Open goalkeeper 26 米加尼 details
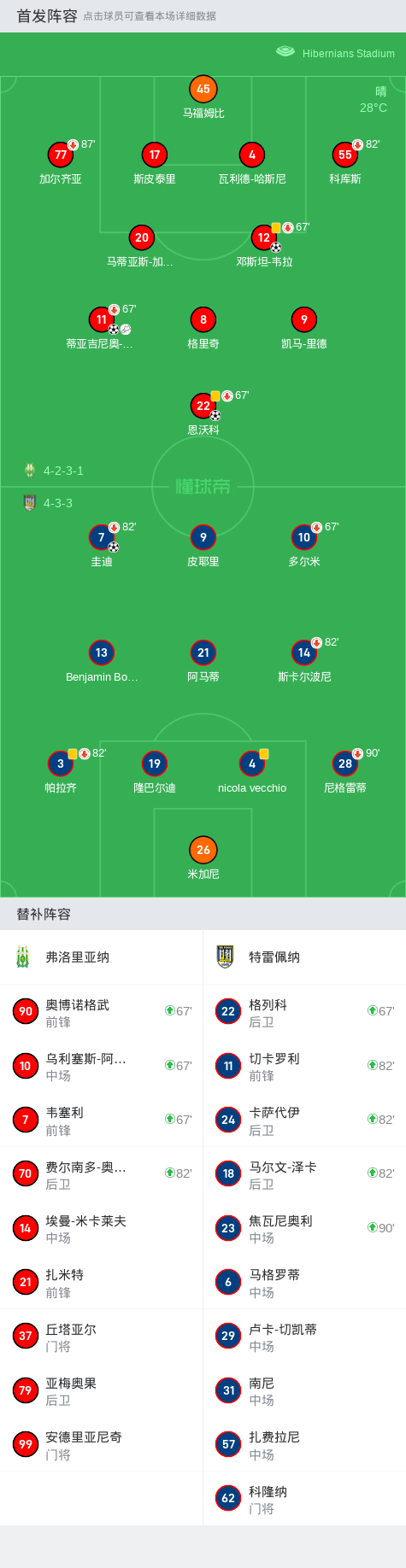 coord(203,850)
